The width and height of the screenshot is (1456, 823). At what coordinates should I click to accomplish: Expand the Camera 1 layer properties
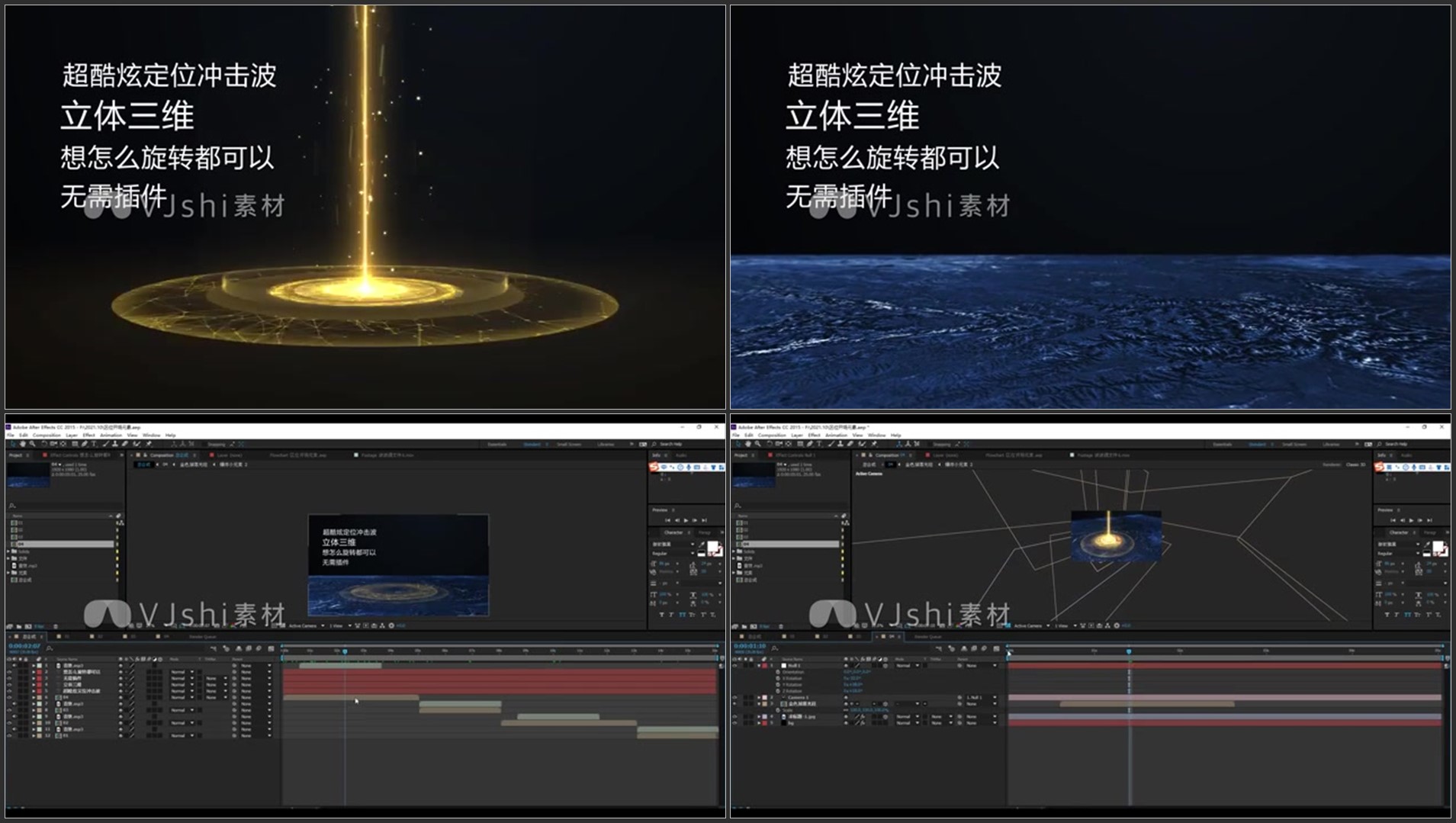coord(760,698)
